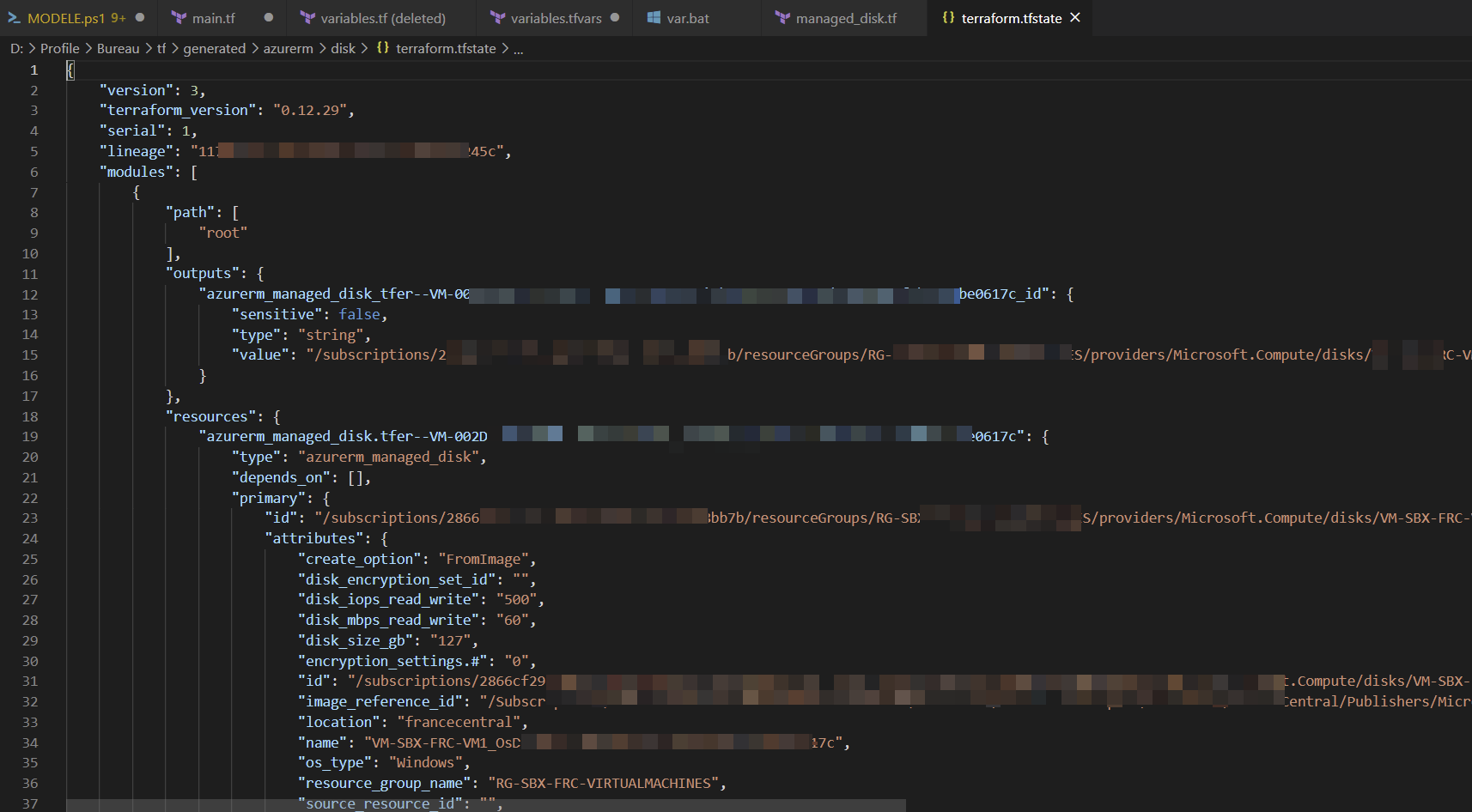Click the Terraform icon on main.tf tab
Image resolution: width=1472 pixels, height=812 pixels.
click(x=179, y=18)
